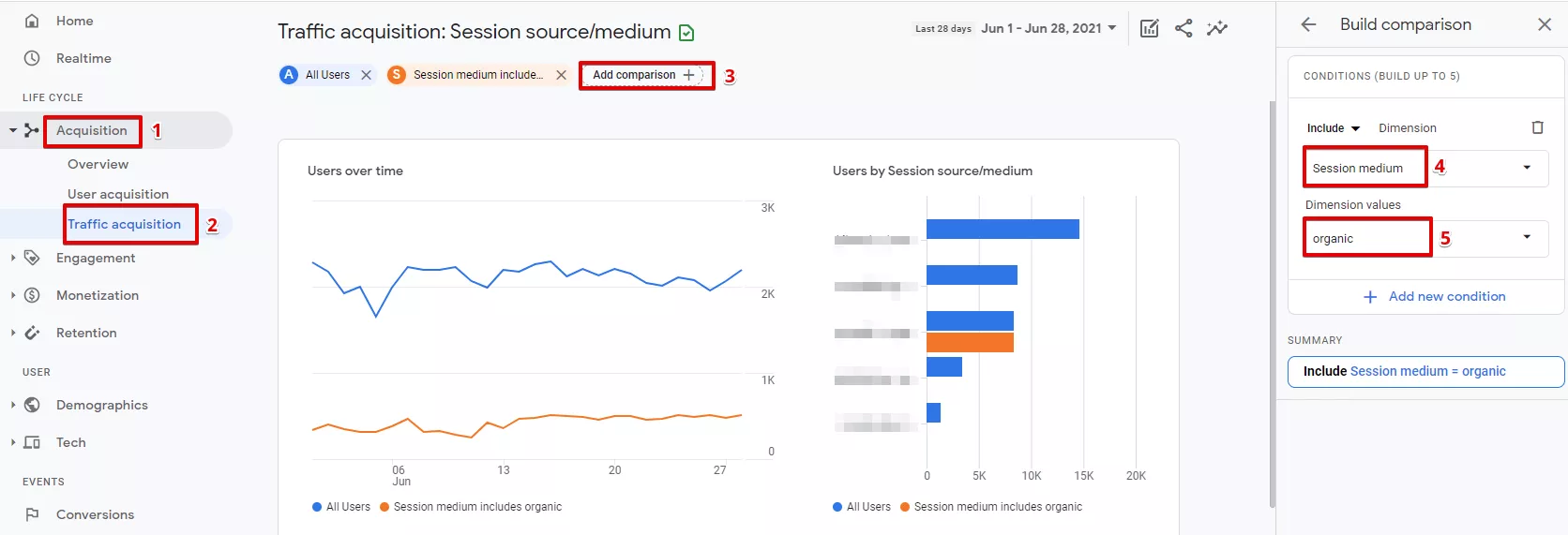Viewport: 1568px width, 535px height.
Task: Close the Build comparison panel
Action: [1545, 24]
